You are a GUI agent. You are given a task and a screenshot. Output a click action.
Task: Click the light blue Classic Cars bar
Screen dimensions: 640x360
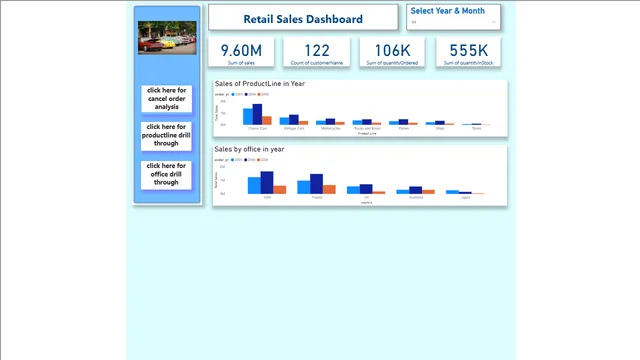click(248, 117)
